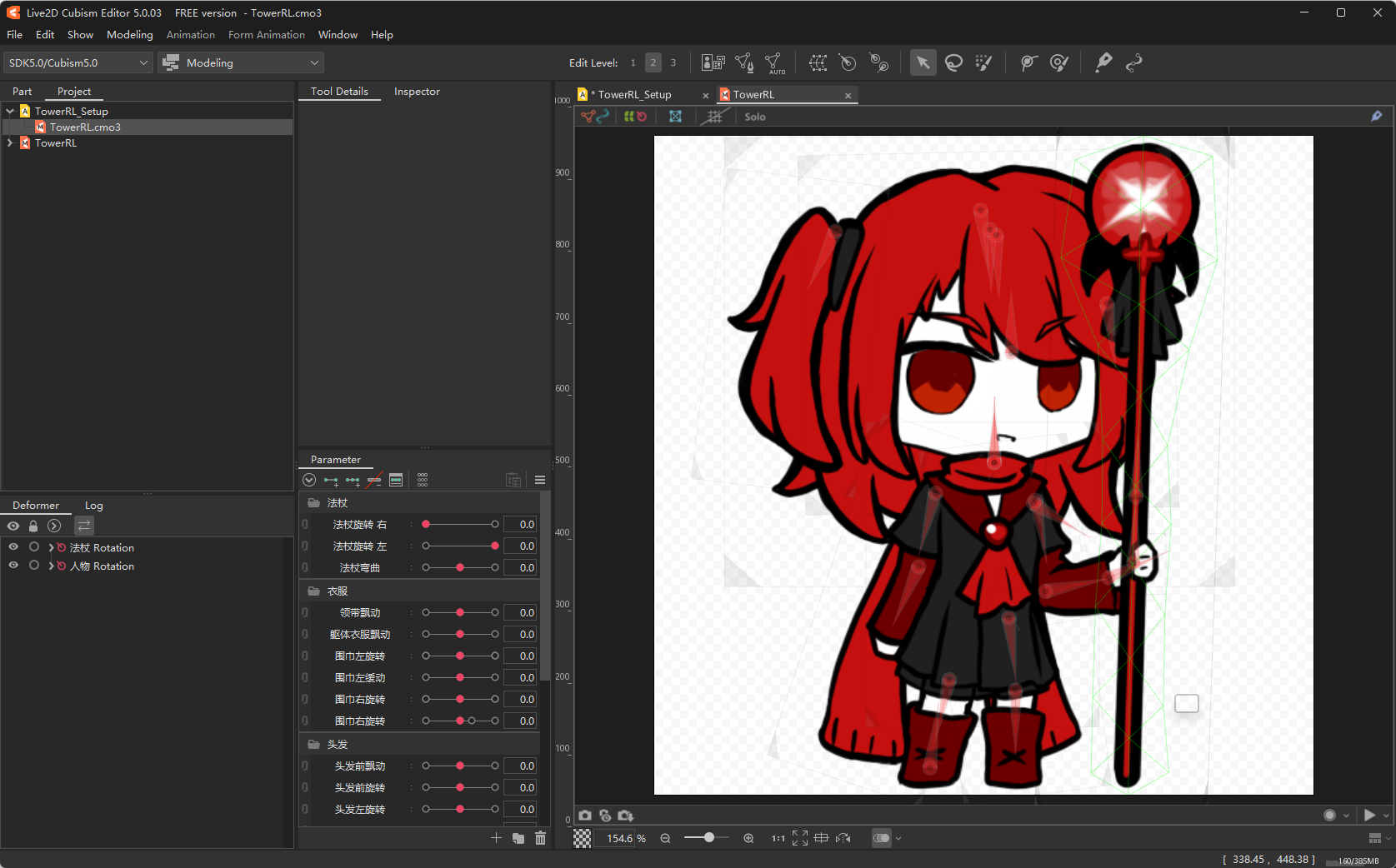Open the play button dropdown arrow

pos(1387,816)
